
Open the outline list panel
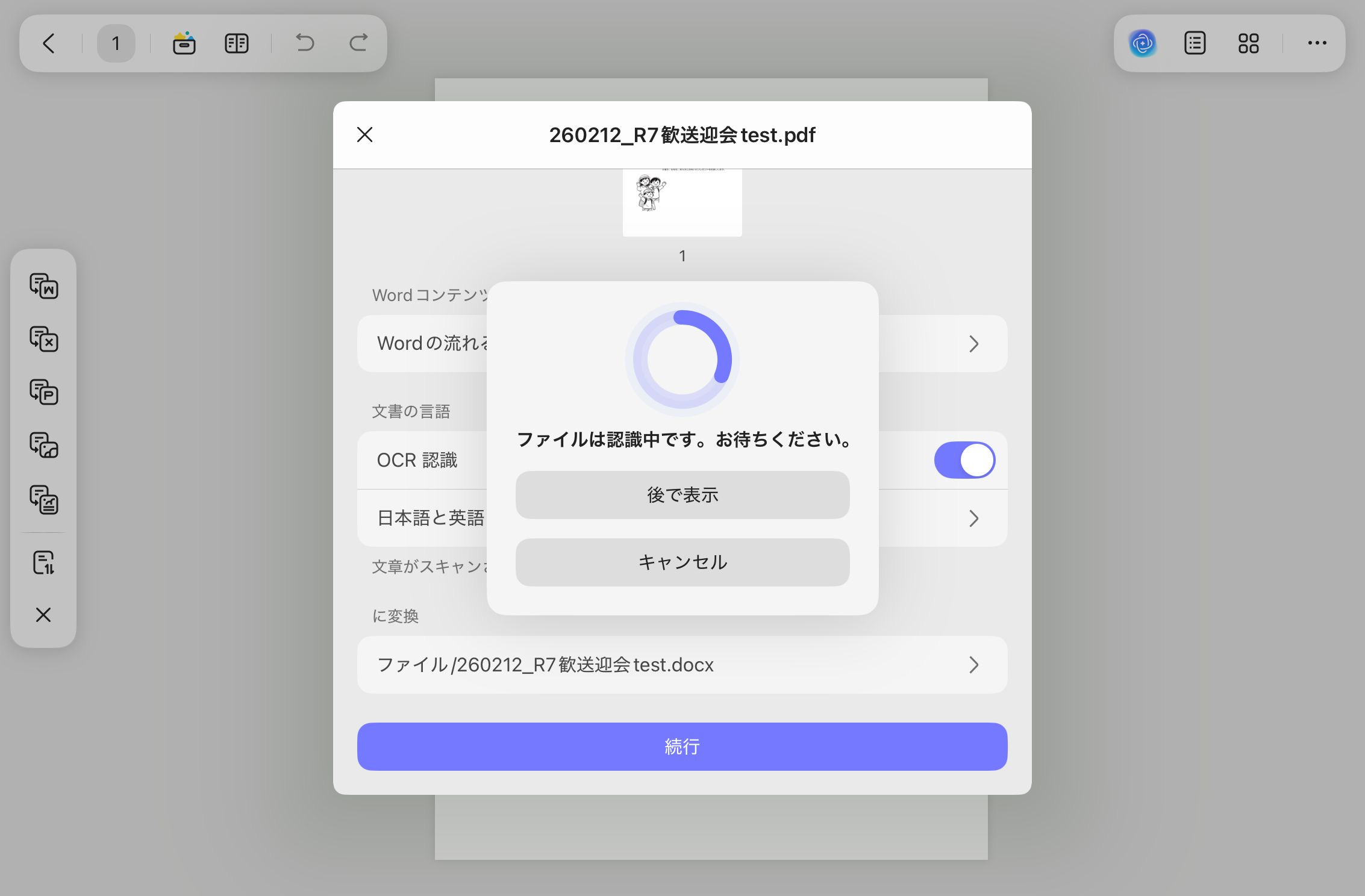click(x=1195, y=43)
